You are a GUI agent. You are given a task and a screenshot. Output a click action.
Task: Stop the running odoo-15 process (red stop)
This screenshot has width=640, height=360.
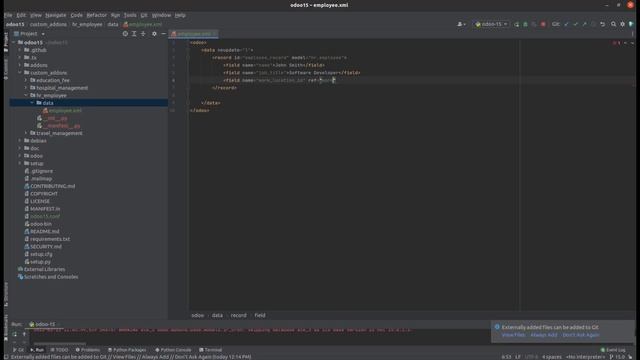click(x=543, y=24)
